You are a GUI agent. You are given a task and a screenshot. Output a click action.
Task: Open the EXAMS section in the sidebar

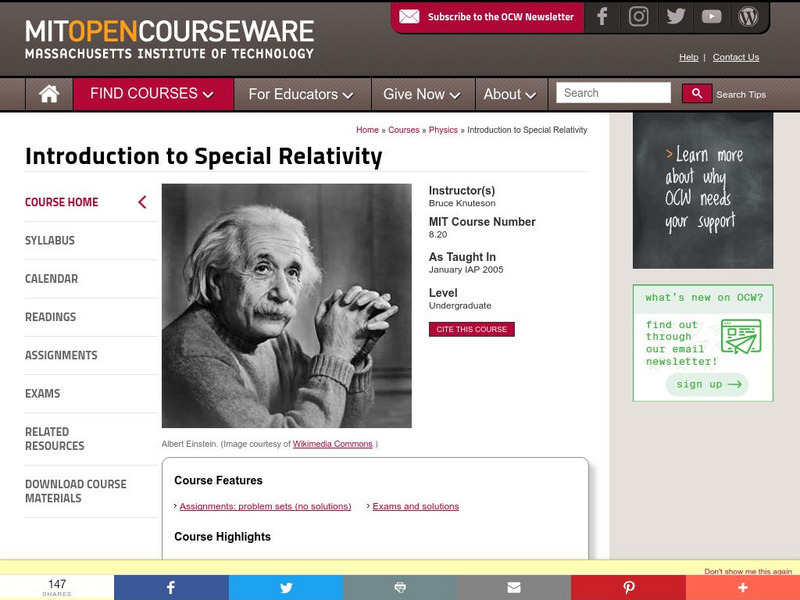(43, 393)
